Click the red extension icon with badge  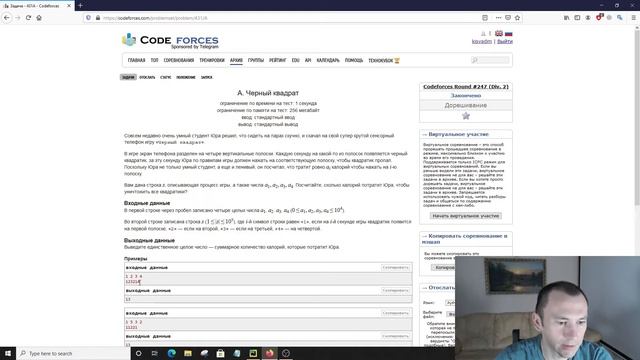point(599,18)
